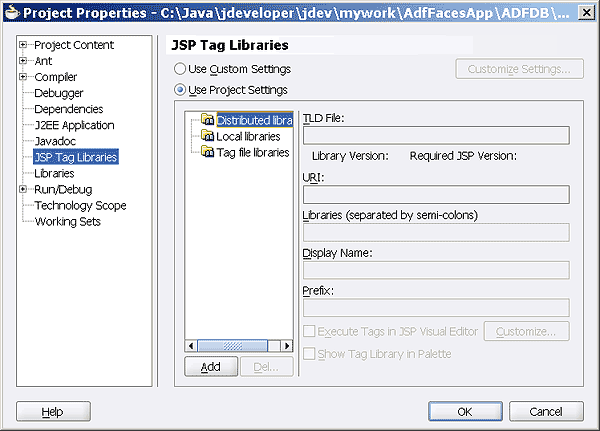Expand the Project Content tree node

pyautogui.click(x=23, y=46)
